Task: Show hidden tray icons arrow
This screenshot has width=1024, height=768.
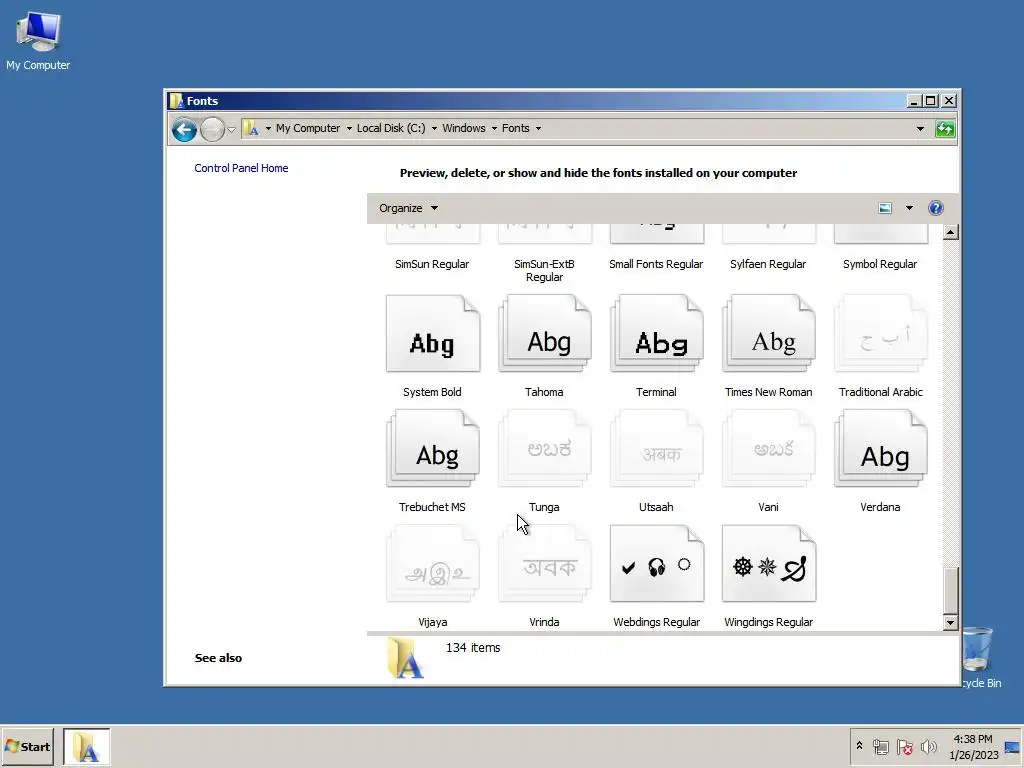Action: [859, 746]
